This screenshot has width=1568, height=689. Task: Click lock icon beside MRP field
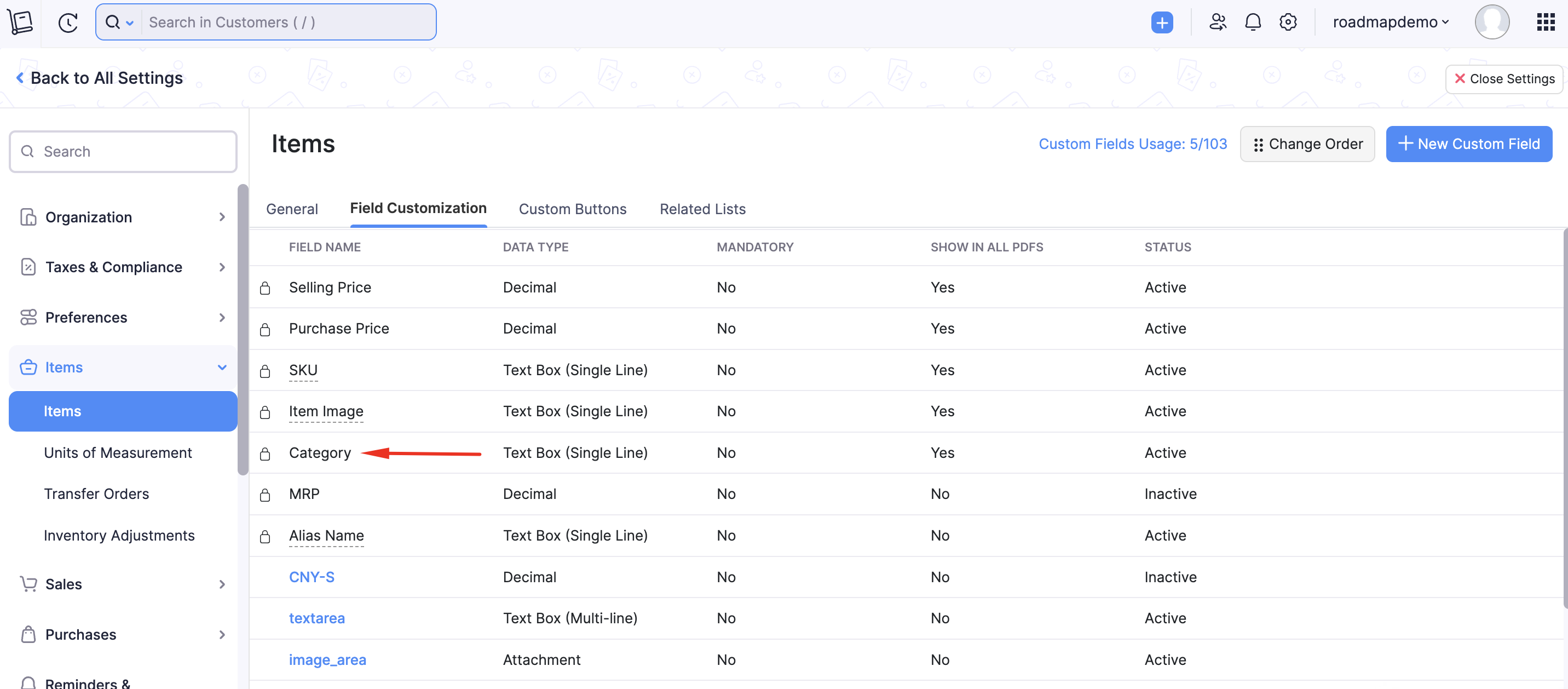(265, 494)
